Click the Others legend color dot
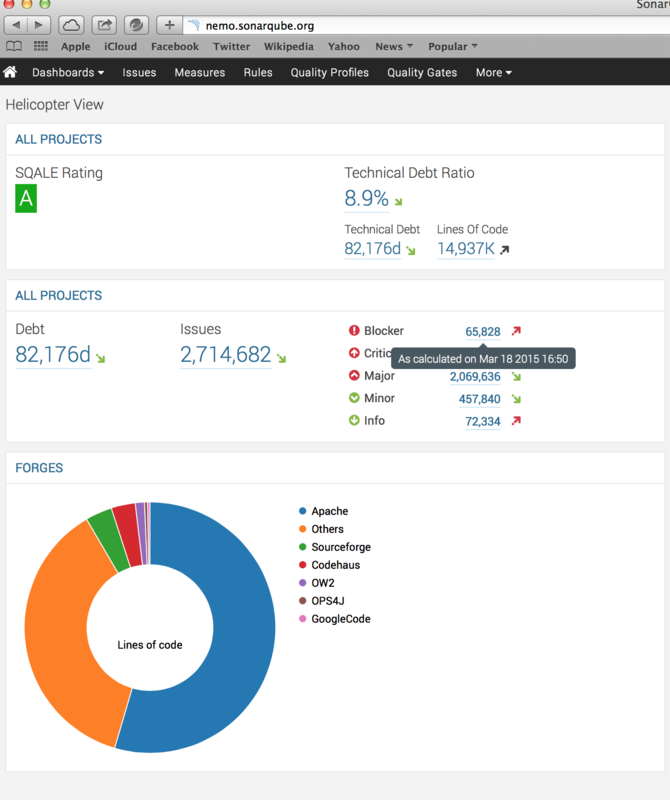This screenshot has width=670, height=800. click(303, 529)
